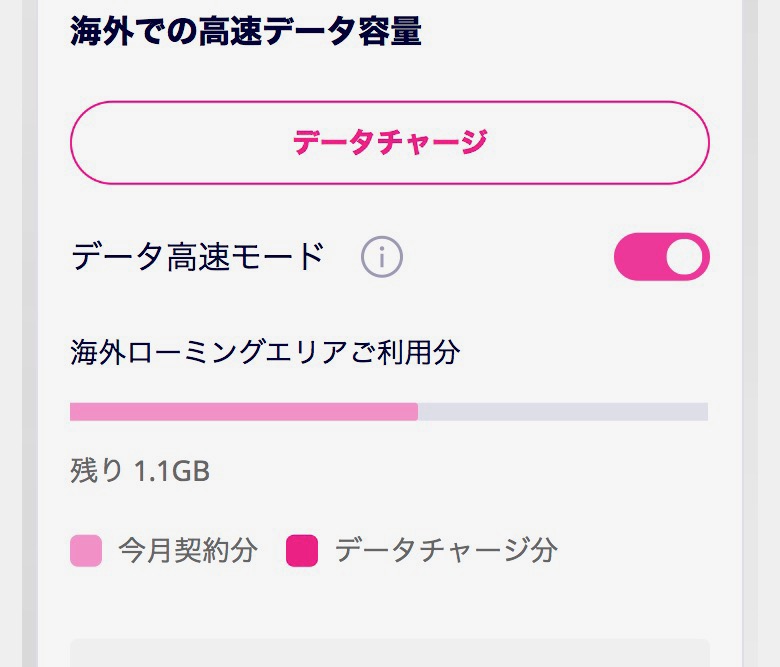This screenshot has width=780, height=667.
Task: Click the white knob of the pink switch
Action: point(685,257)
